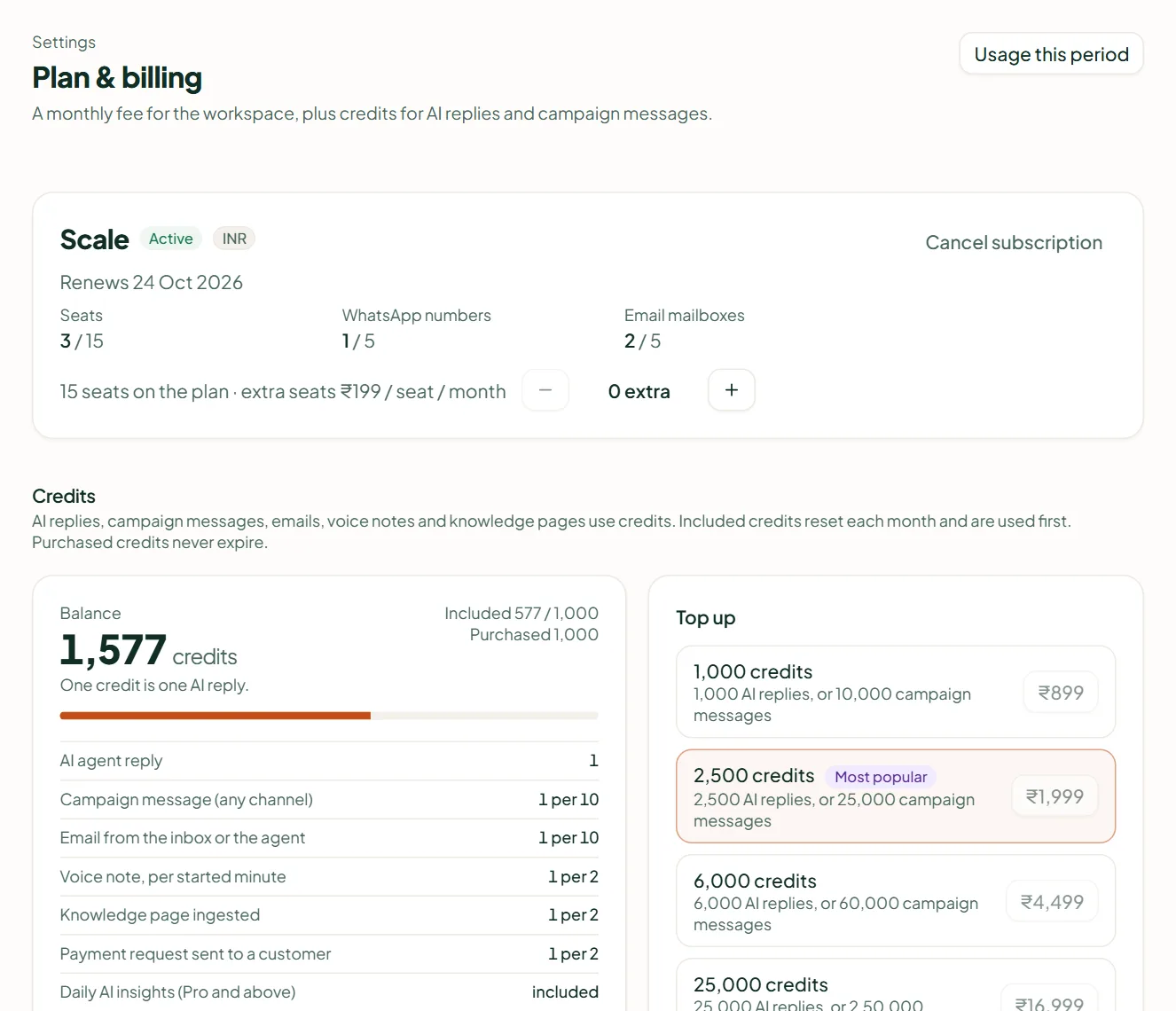Click the Renews 24 Oct 2026 text
The height and width of the screenshot is (1011, 1176).
(x=152, y=282)
